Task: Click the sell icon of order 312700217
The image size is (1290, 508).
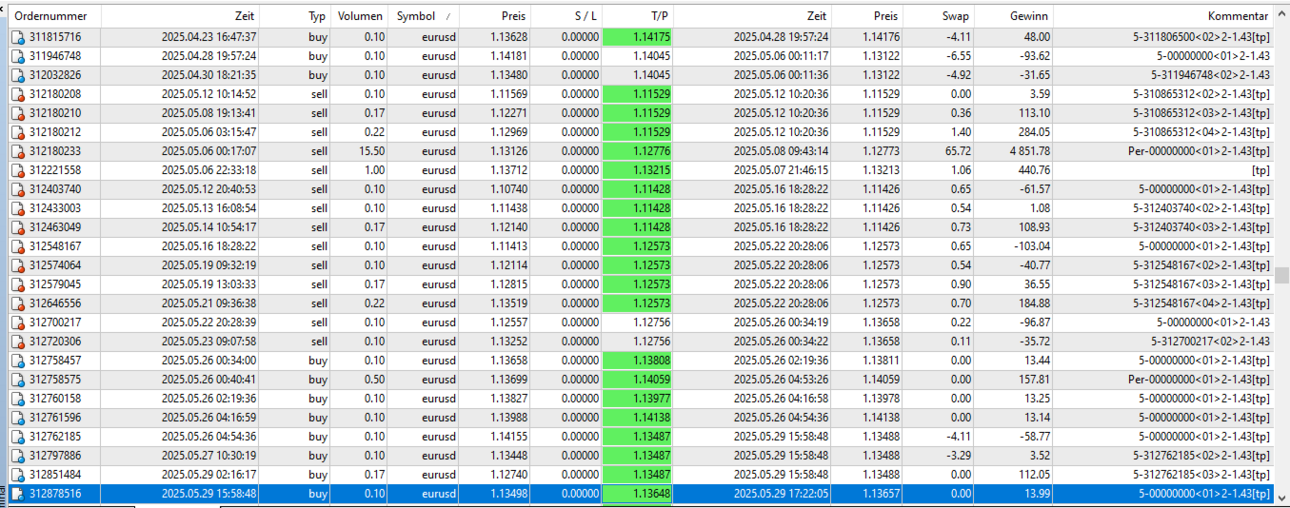Action: pos(18,322)
